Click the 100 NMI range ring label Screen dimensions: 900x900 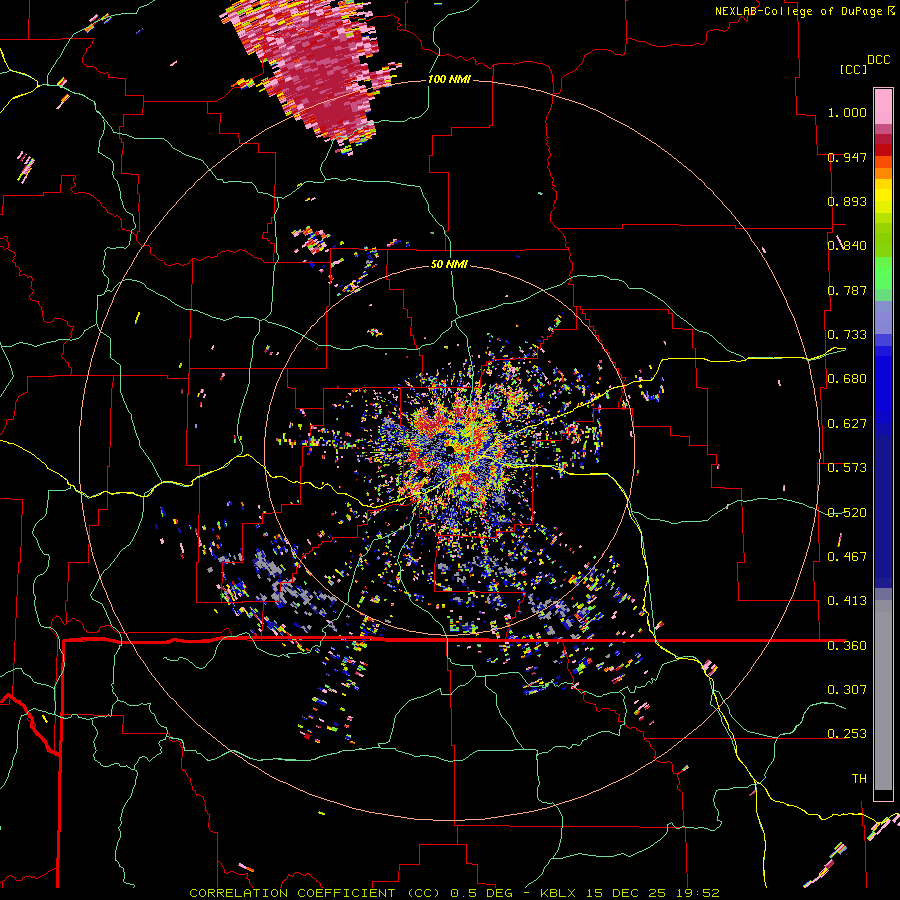pos(449,79)
